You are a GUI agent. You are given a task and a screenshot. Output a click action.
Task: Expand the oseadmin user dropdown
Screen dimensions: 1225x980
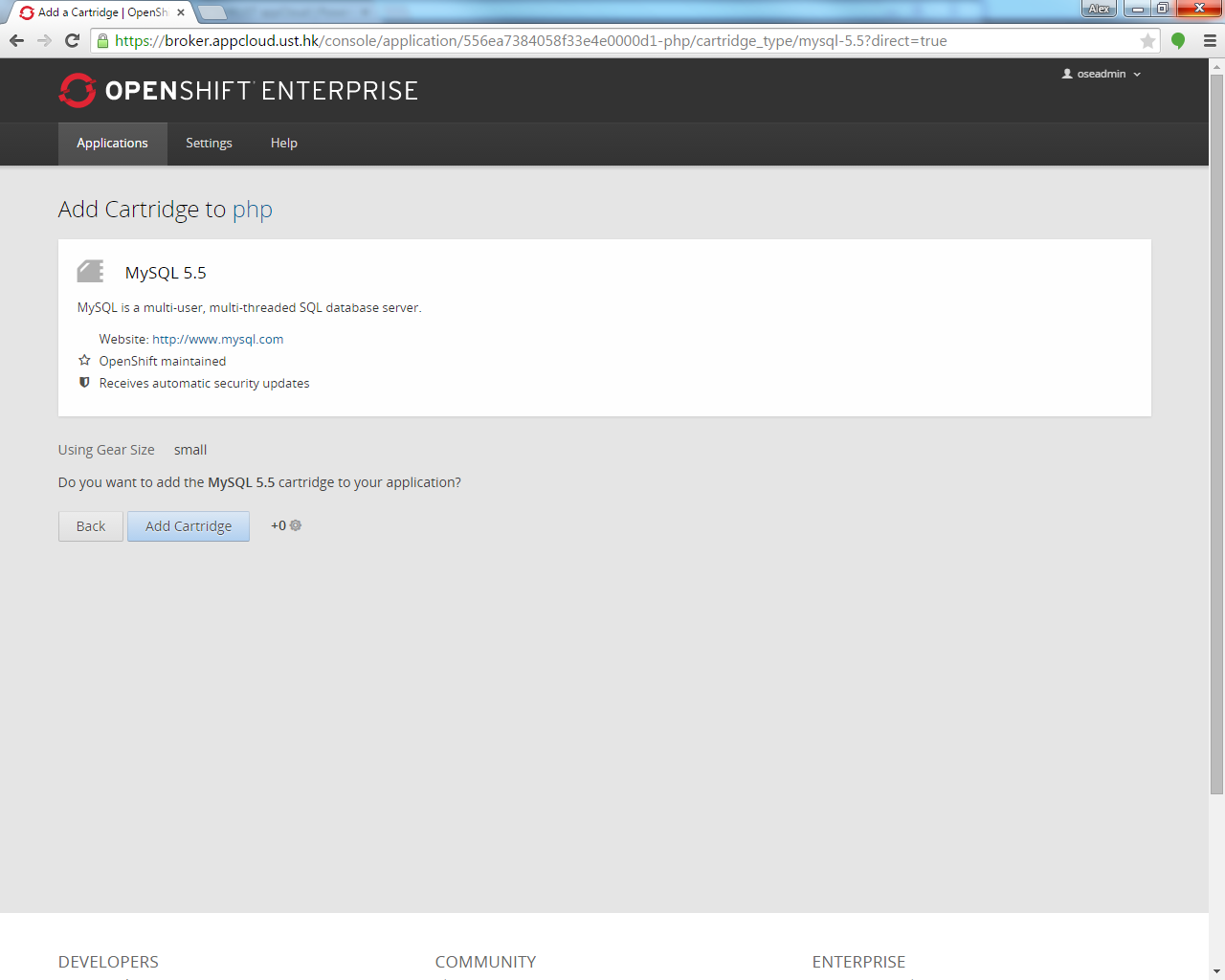pos(1102,74)
